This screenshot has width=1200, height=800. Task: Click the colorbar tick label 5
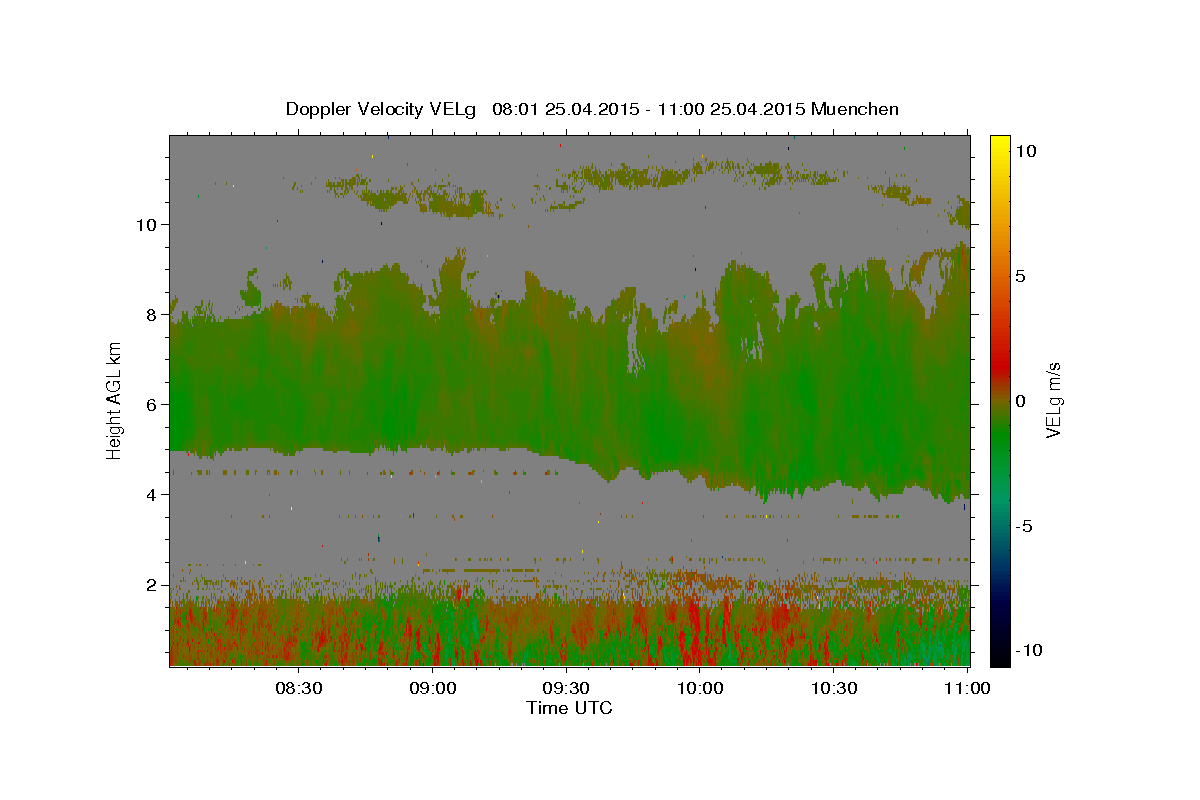click(1020, 276)
